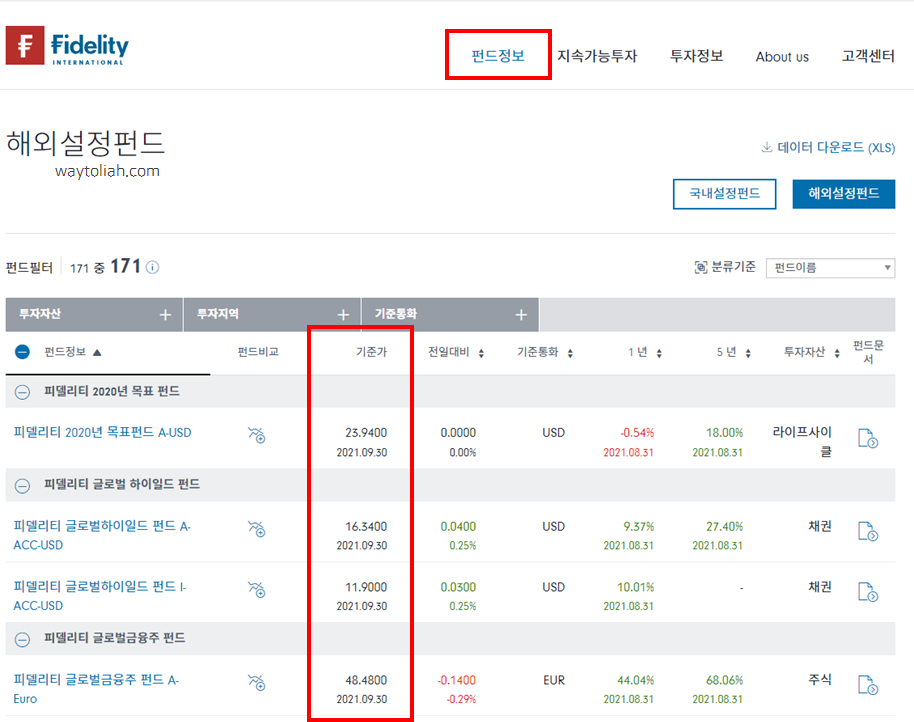
Task: Open the 펀드이름 sort dropdown
Action: pos(830,267)
